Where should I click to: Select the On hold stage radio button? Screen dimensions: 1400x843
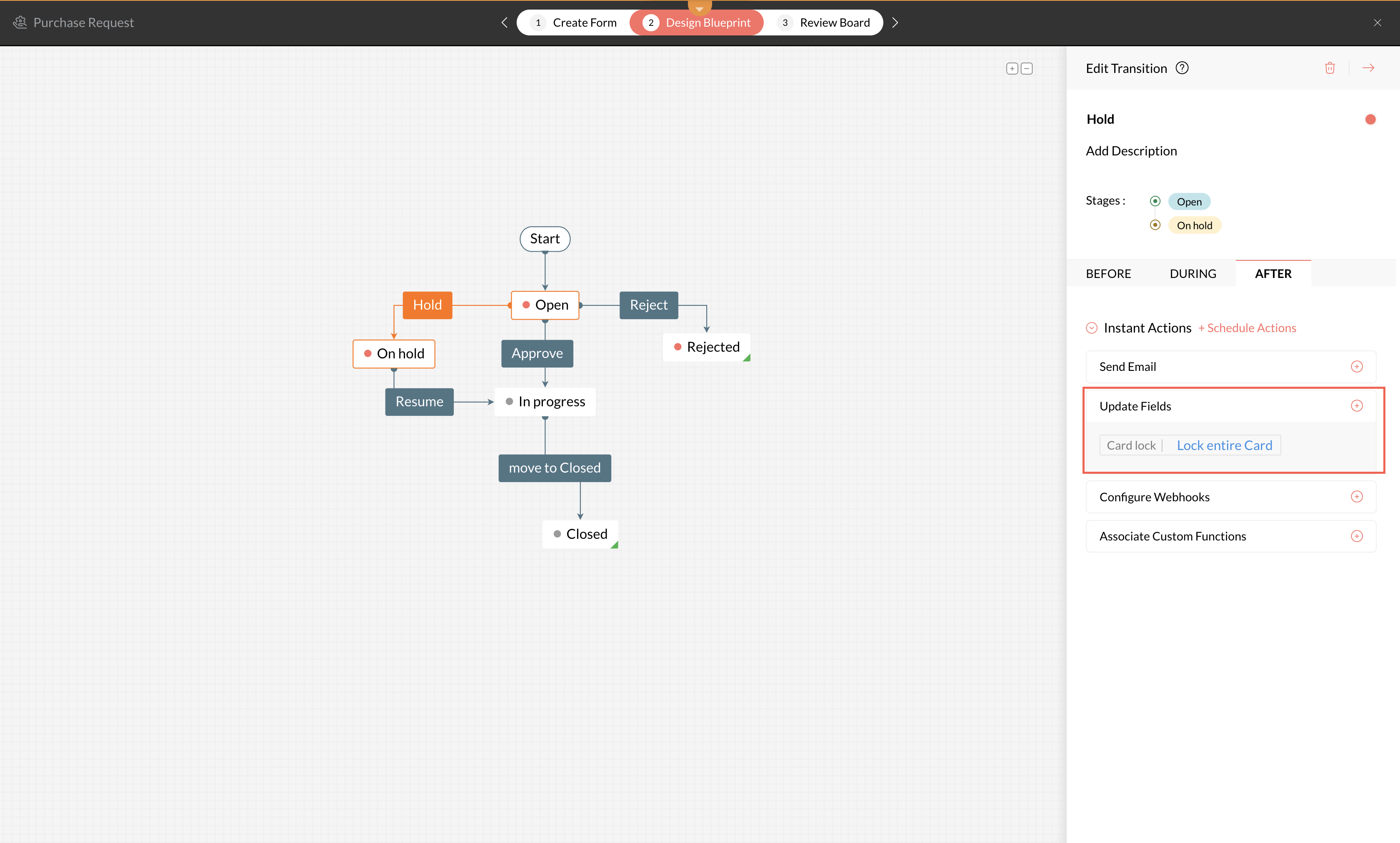click(1155, 225)
